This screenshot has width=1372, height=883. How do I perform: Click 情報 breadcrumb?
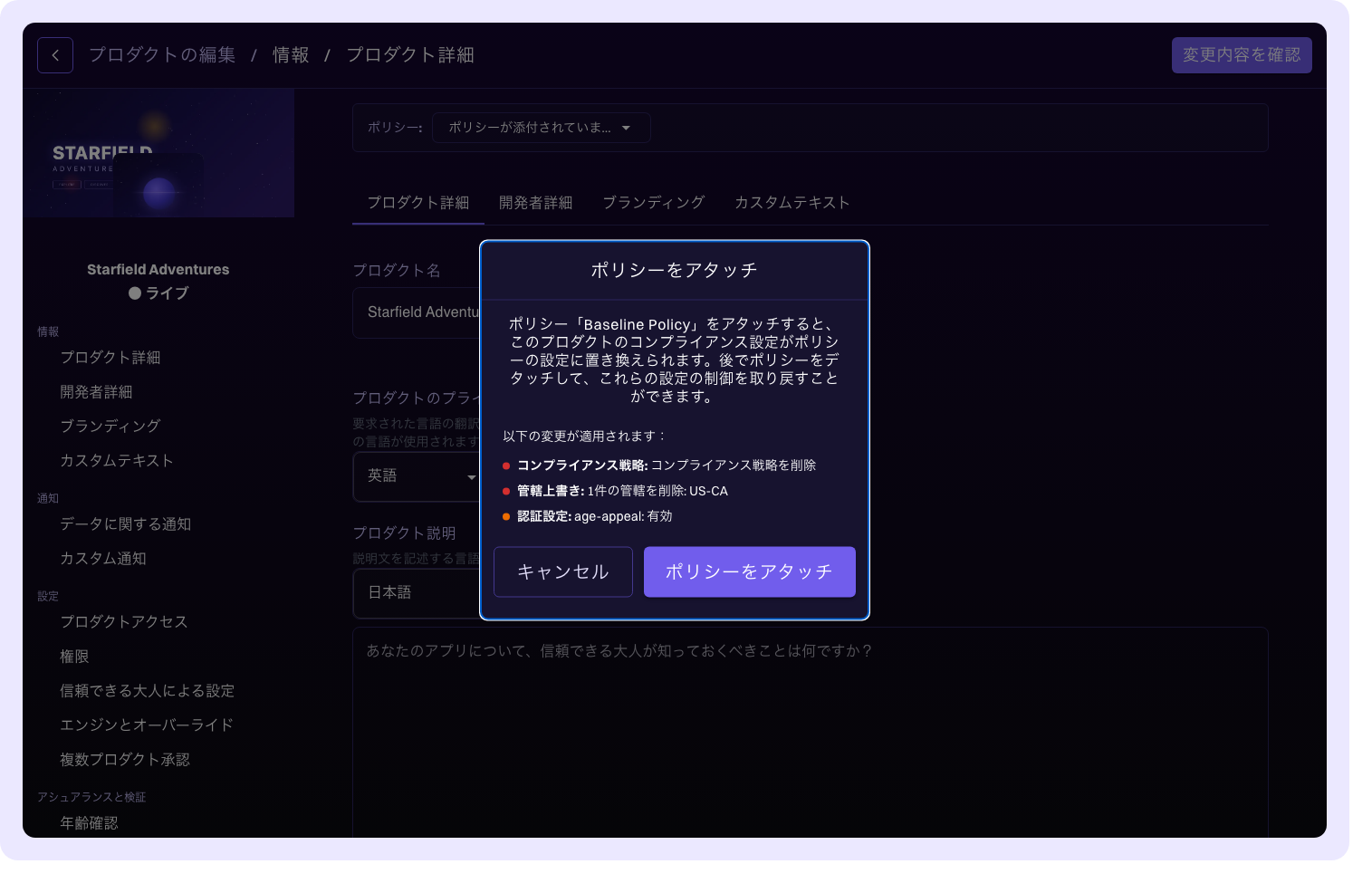291,55
